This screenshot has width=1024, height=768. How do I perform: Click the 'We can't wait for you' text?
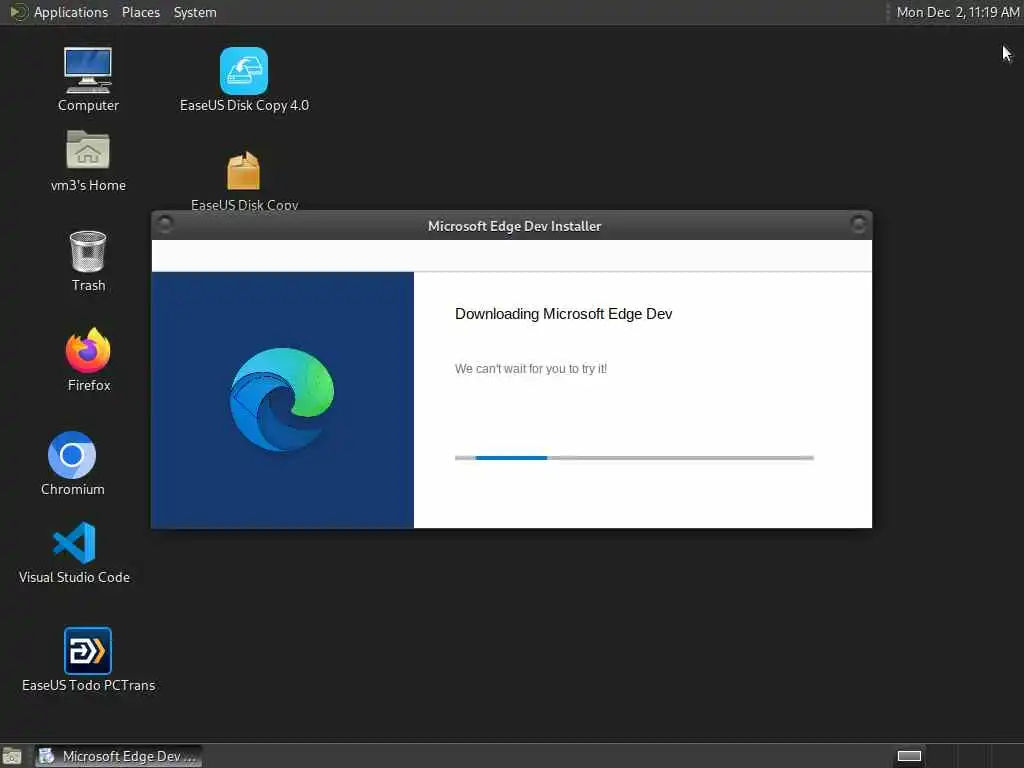[x=531, y=369]
